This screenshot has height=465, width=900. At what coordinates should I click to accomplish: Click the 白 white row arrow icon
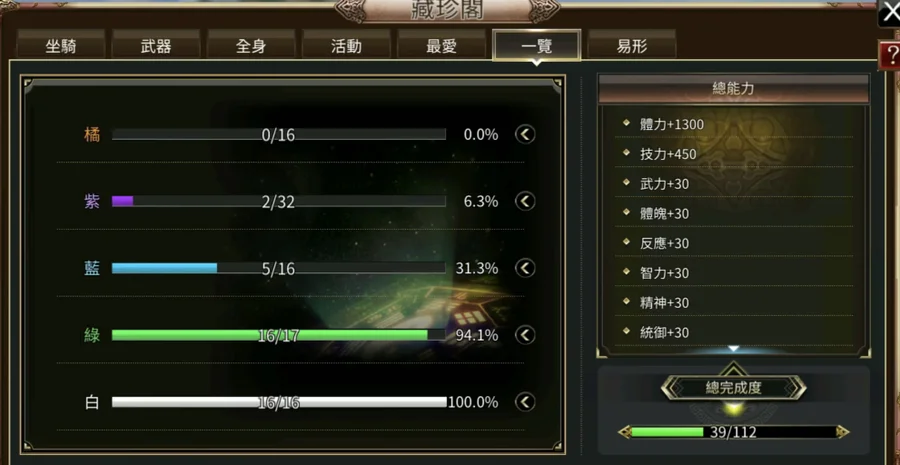pos(525,402)
